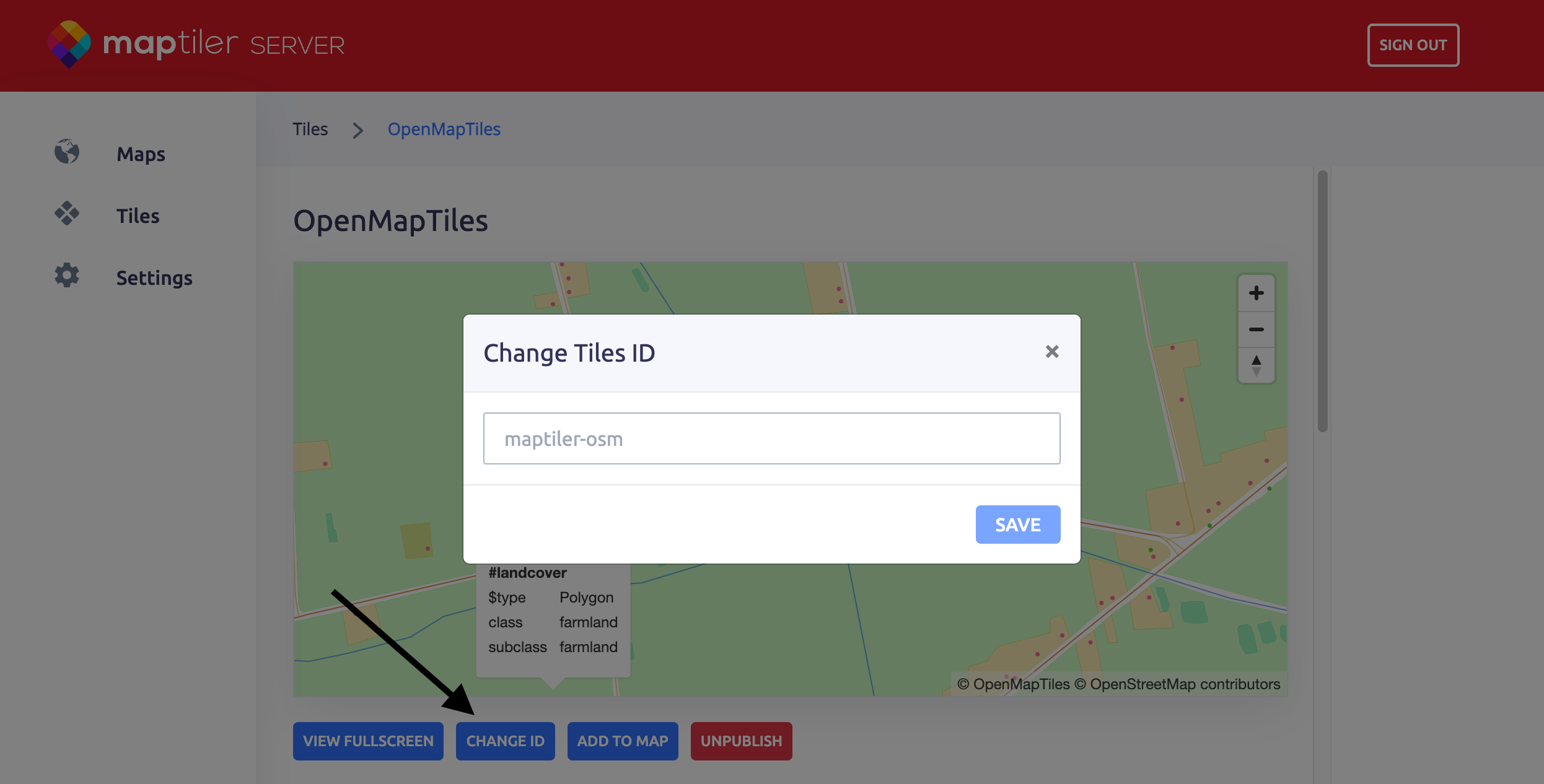This screenshot has width=1544, height=784.
Task: Save the new tiles ID
Action: [1017, 525]
